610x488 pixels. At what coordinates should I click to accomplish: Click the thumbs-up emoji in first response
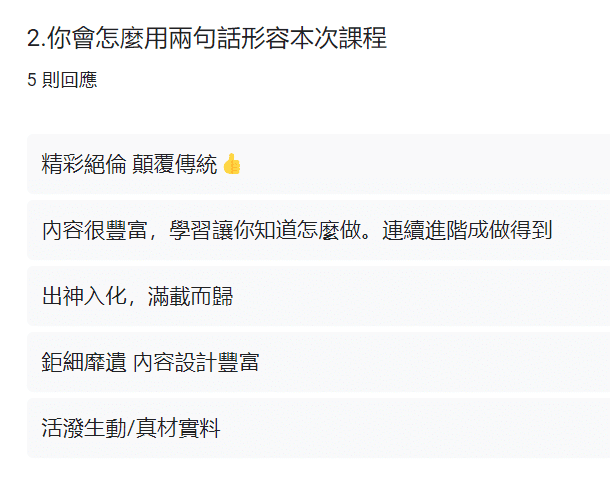point(232,164)
